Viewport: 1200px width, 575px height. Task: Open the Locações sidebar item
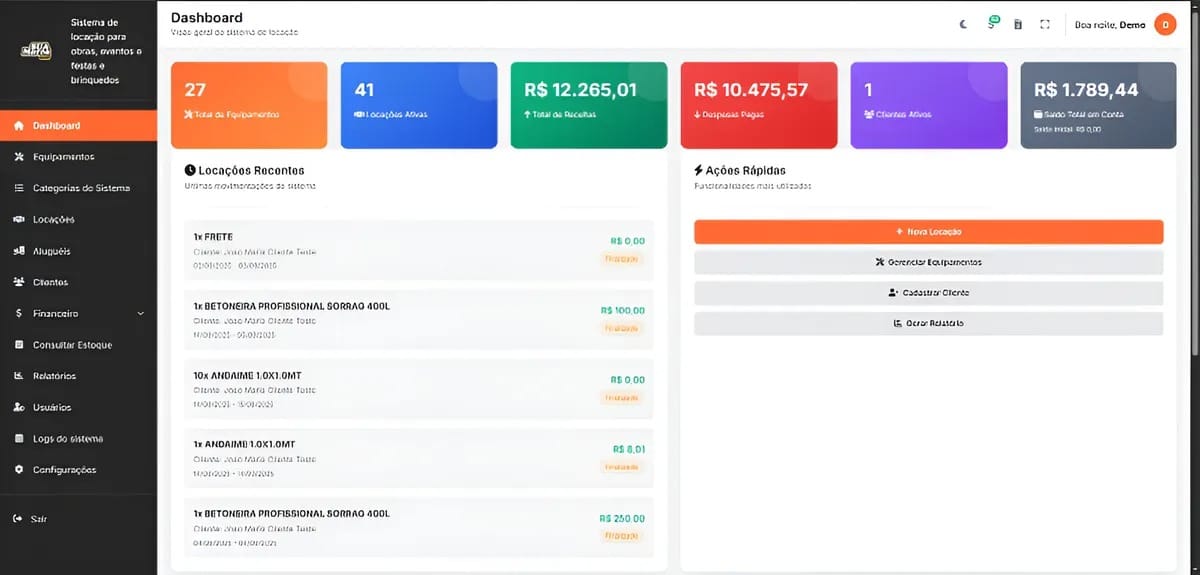coord(53,219)
